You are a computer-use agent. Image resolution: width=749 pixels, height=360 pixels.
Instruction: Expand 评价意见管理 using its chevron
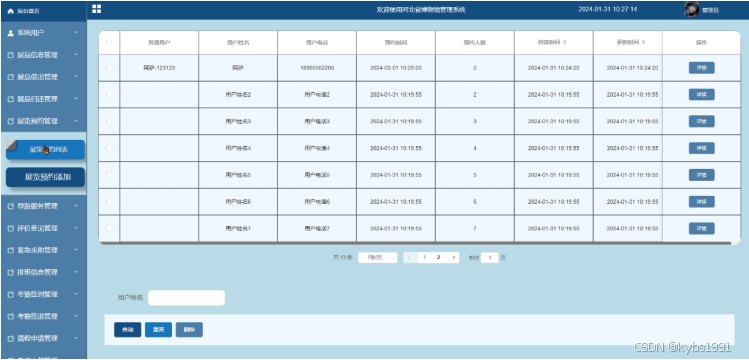pos(76,228)
